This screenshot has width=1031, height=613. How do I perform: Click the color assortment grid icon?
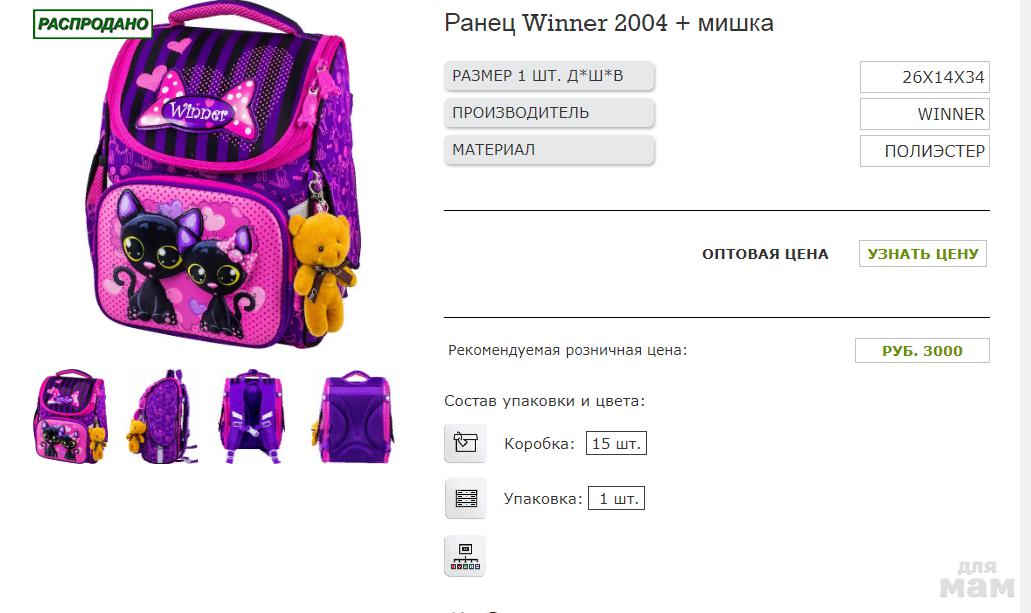tap(465, 556)
